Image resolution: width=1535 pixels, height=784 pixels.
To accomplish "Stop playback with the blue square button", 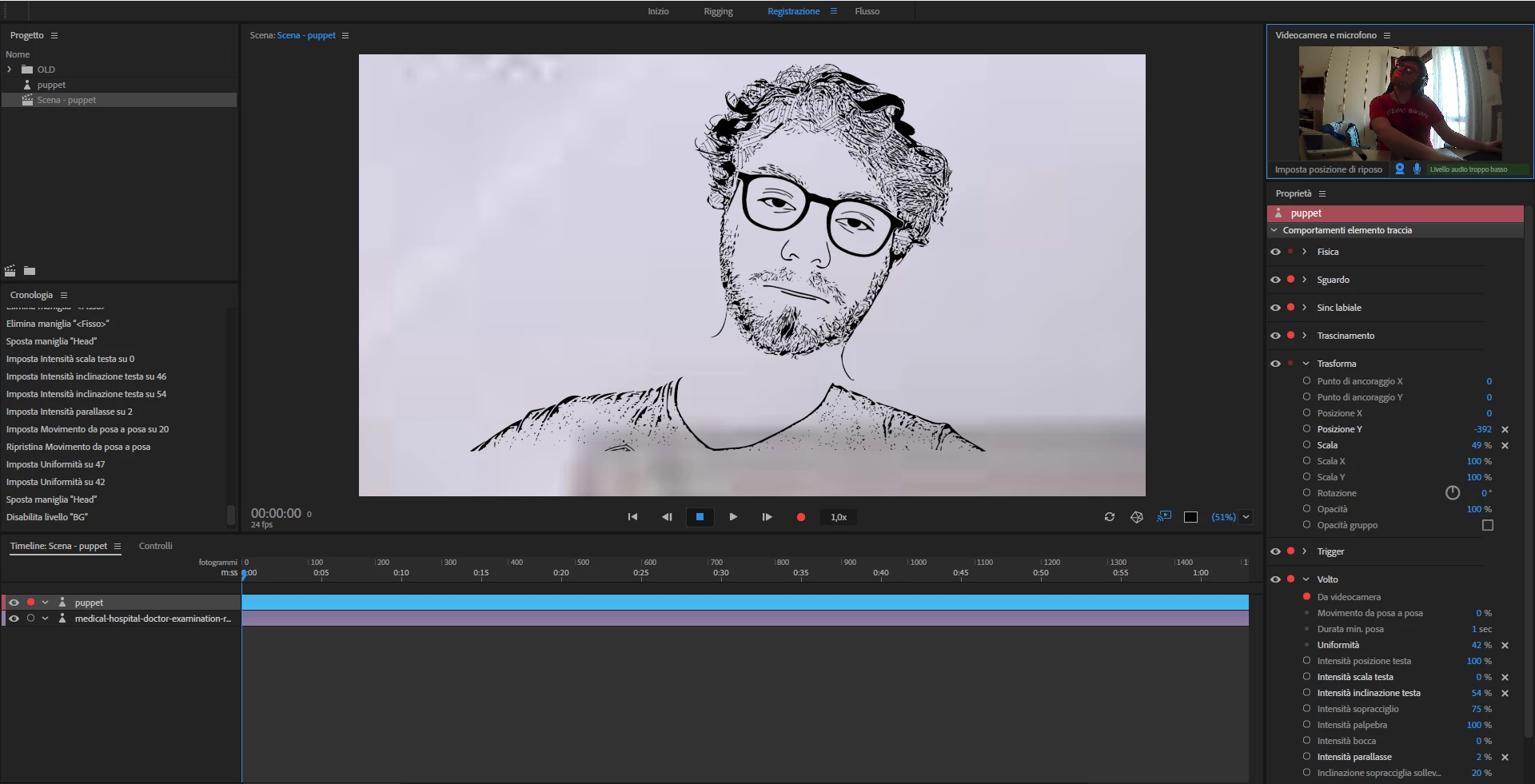I will point(700,517).
